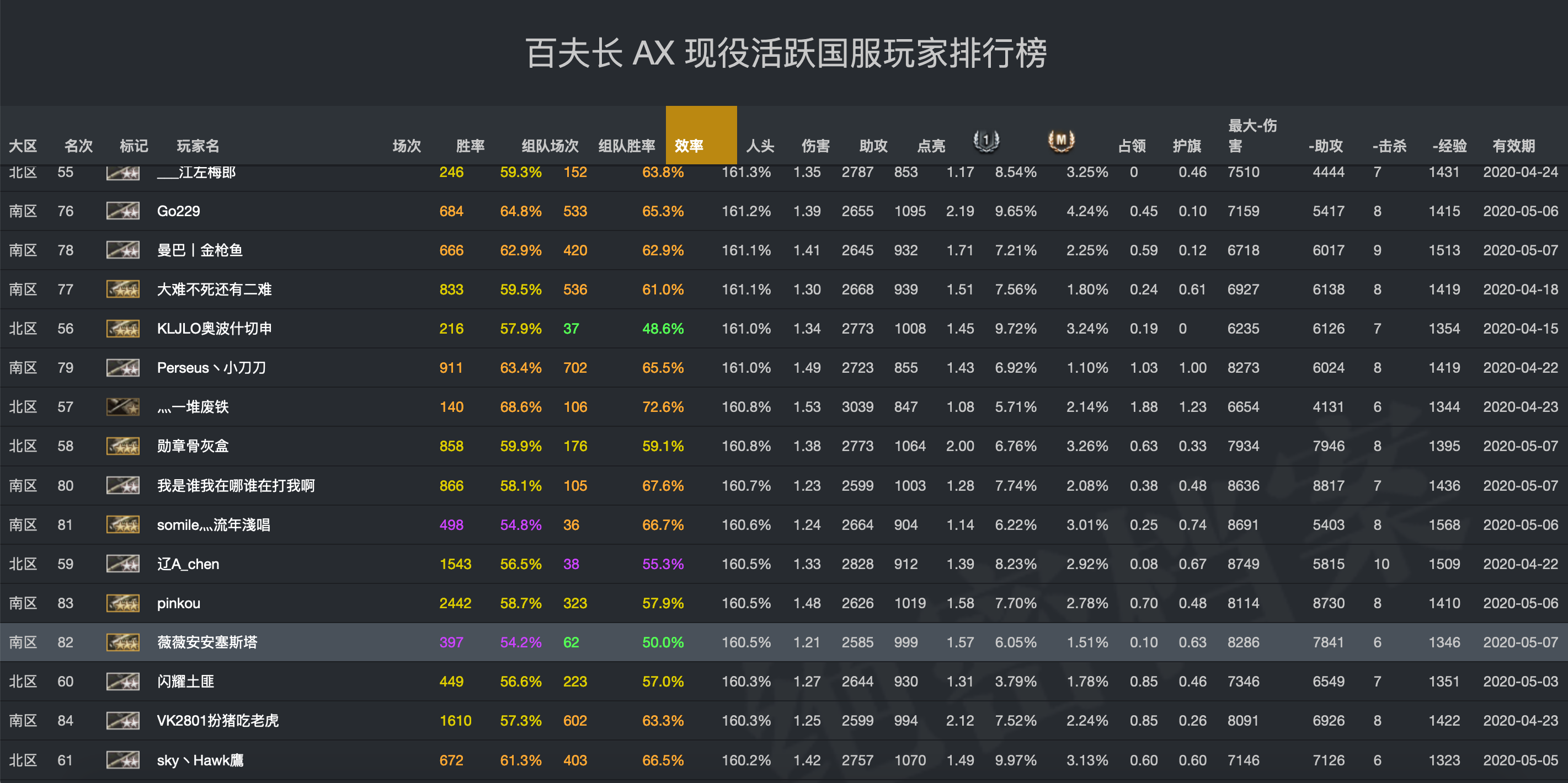Image resolution: width=1568 pixels, height=783 pixels.
Task: Click the one-star badge next to 灬一堆废铁
Action: tap(122, 406)
